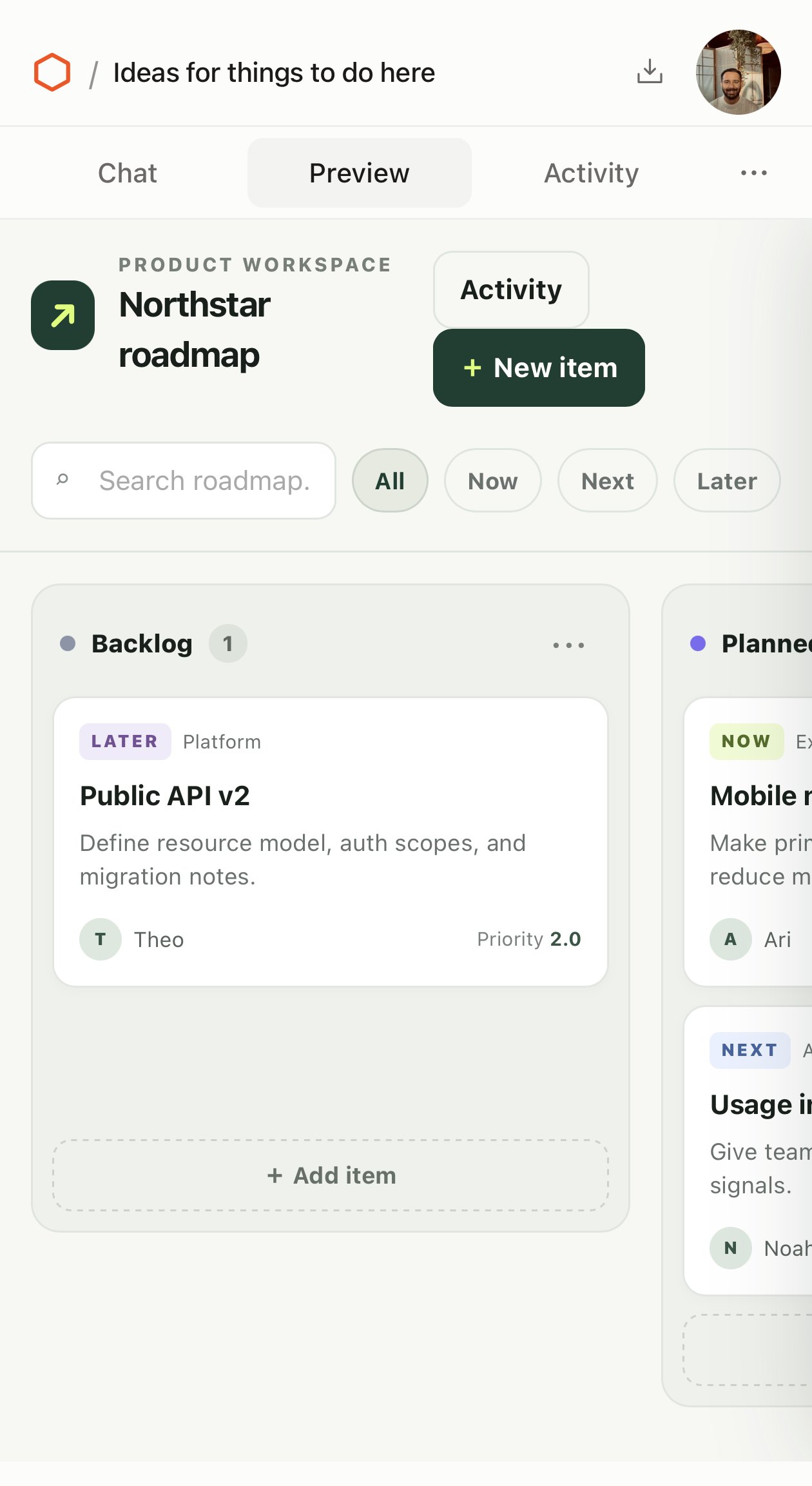
Task: Click the Public API v2 description text
Action: pos(303,859)
